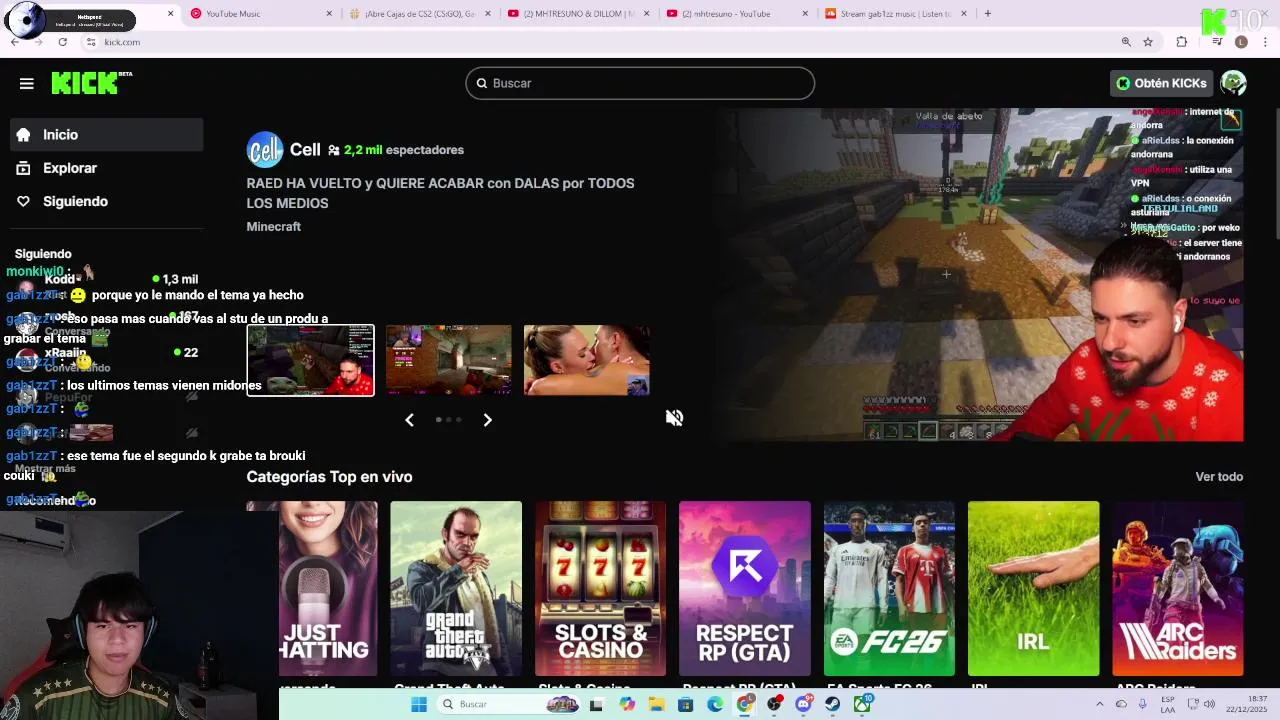Open Task View in taskbar
The width and height of the screenshot is (1280, 720).
596,705
